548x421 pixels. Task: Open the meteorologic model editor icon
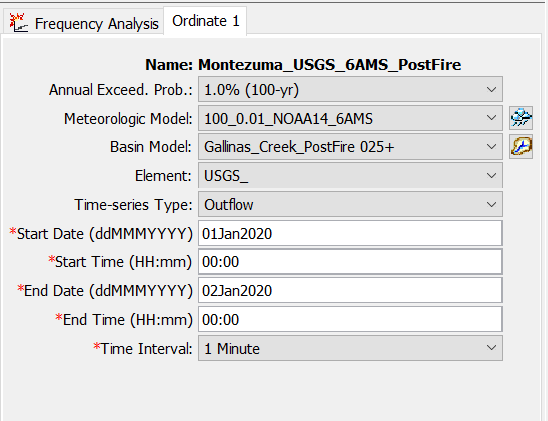click(521, 118)
